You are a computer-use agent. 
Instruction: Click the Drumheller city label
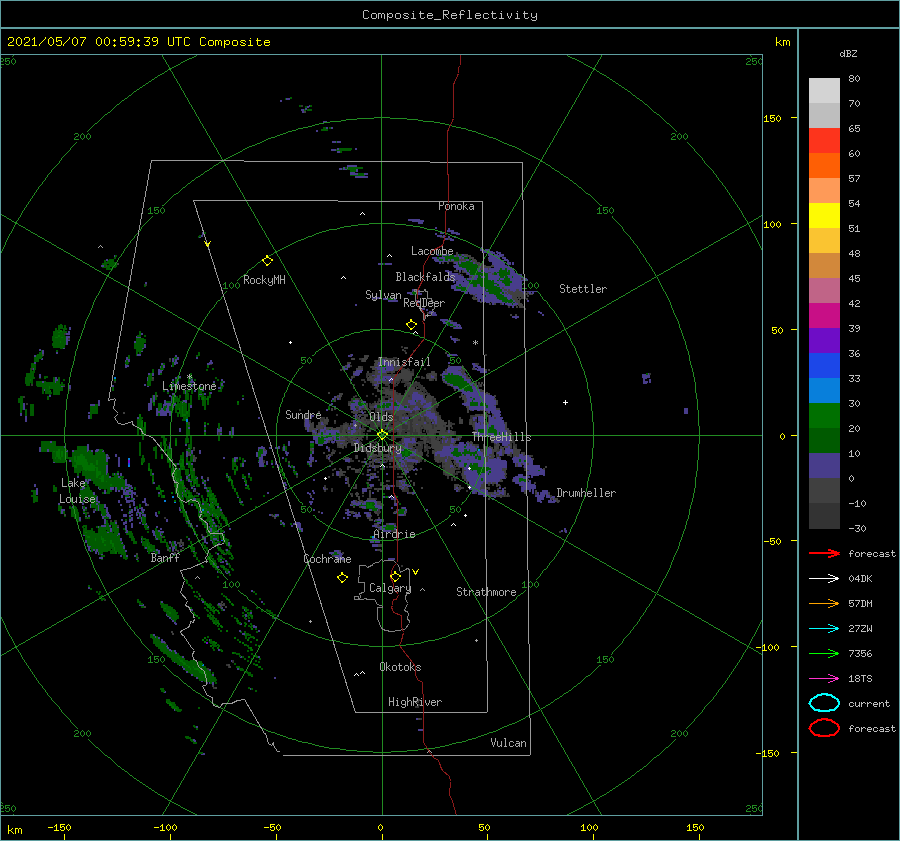pyautogui.click(x=586, y=493)
